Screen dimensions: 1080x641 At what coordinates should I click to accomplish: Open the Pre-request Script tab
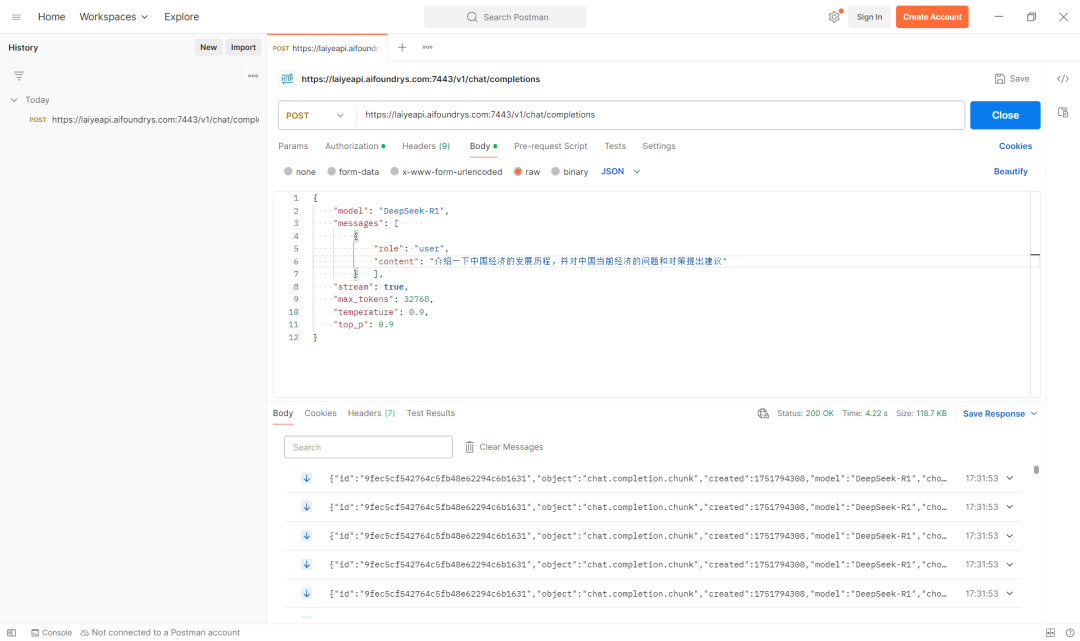550,146
